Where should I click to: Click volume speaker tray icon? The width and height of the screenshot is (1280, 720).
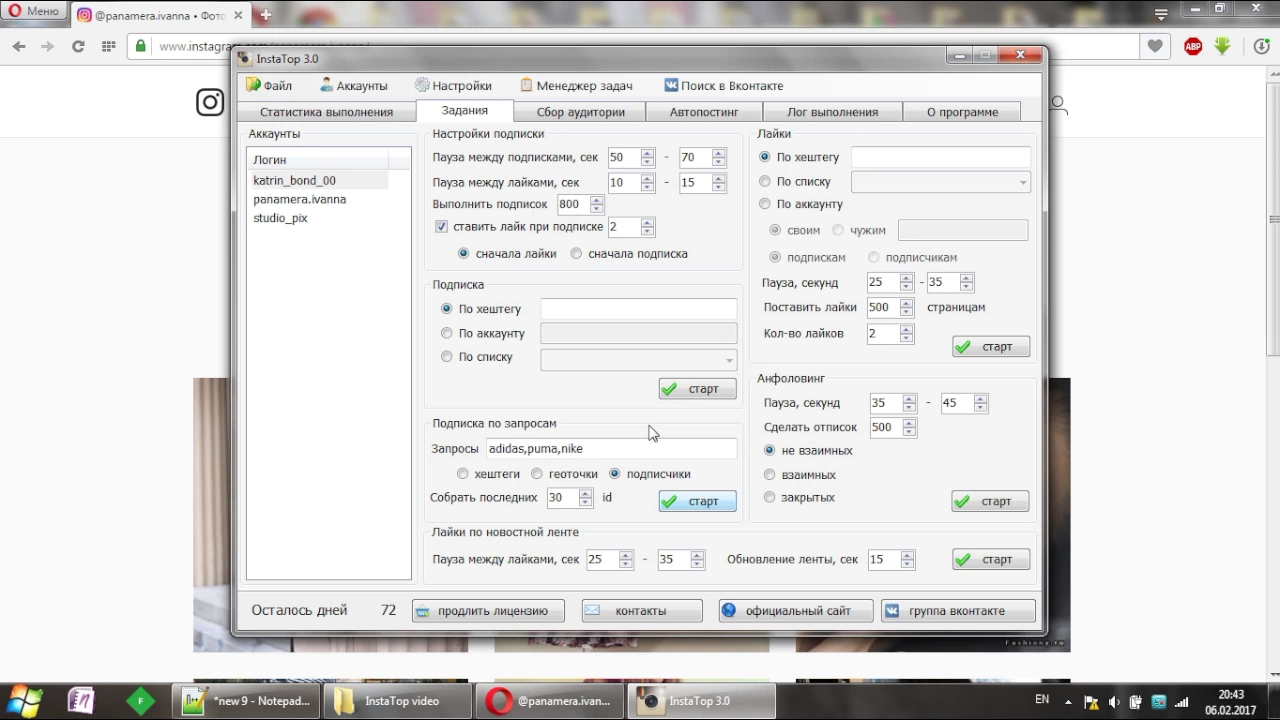pyautogui.click(x=1113, y=701)
